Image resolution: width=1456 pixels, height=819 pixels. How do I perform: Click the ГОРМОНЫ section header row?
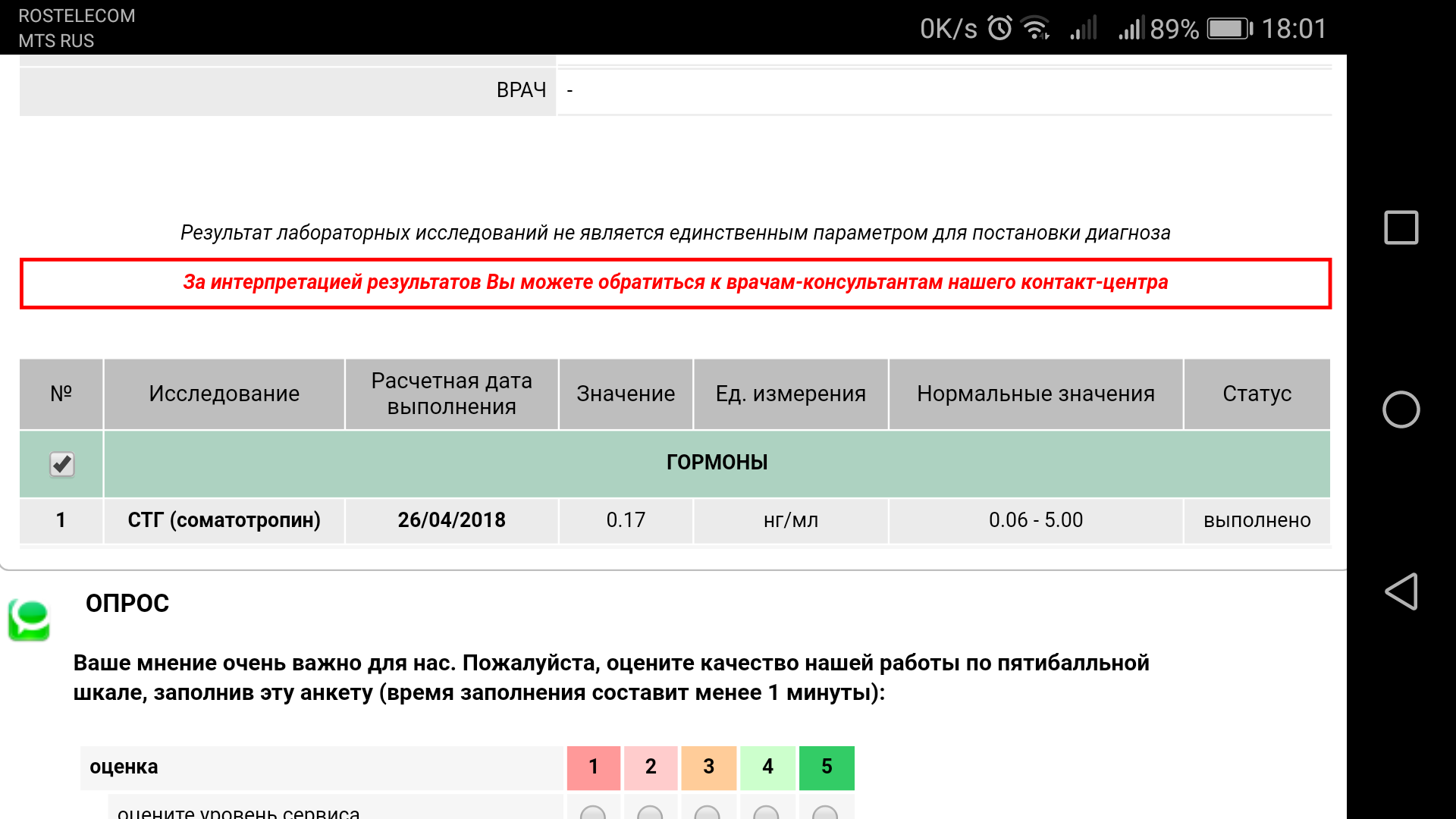point(717,463)
